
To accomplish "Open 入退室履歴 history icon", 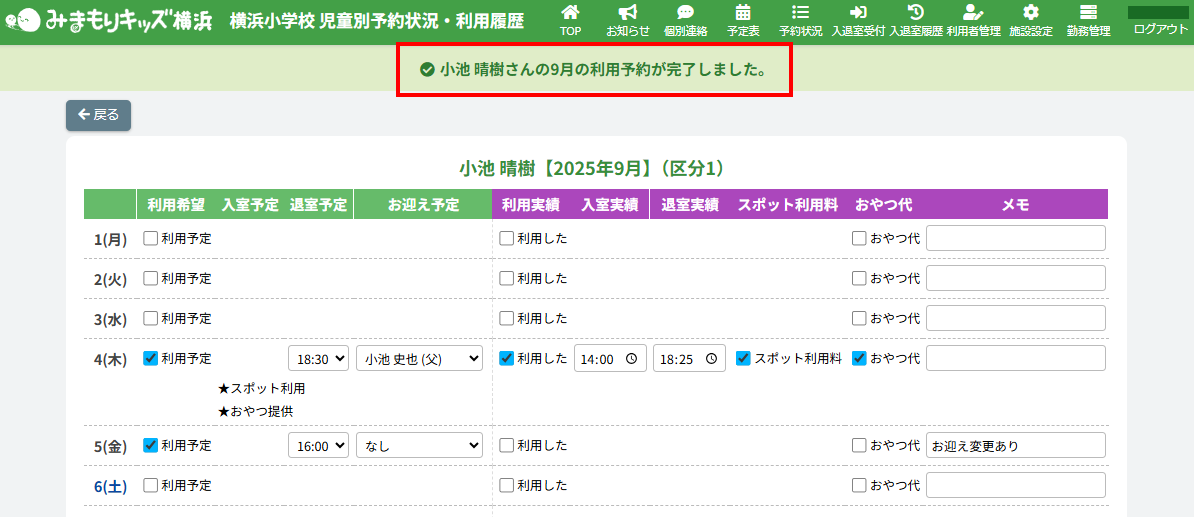I will pos(916,13).
